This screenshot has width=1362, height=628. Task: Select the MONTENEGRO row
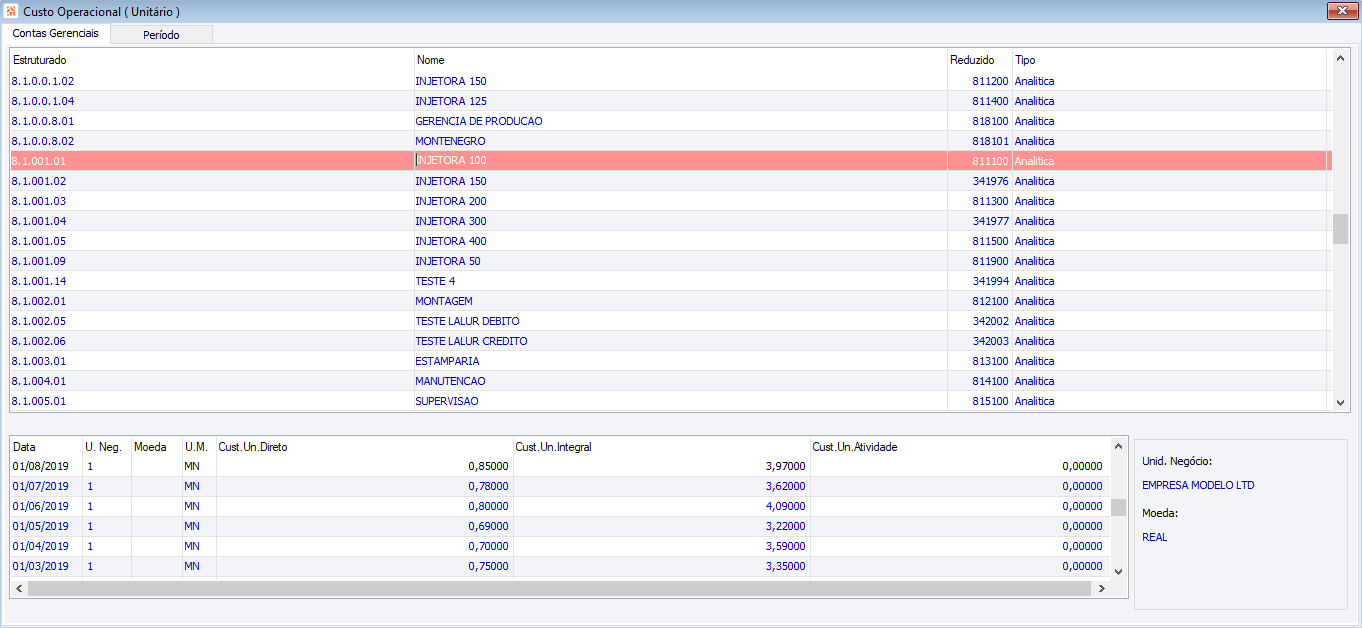670,141
